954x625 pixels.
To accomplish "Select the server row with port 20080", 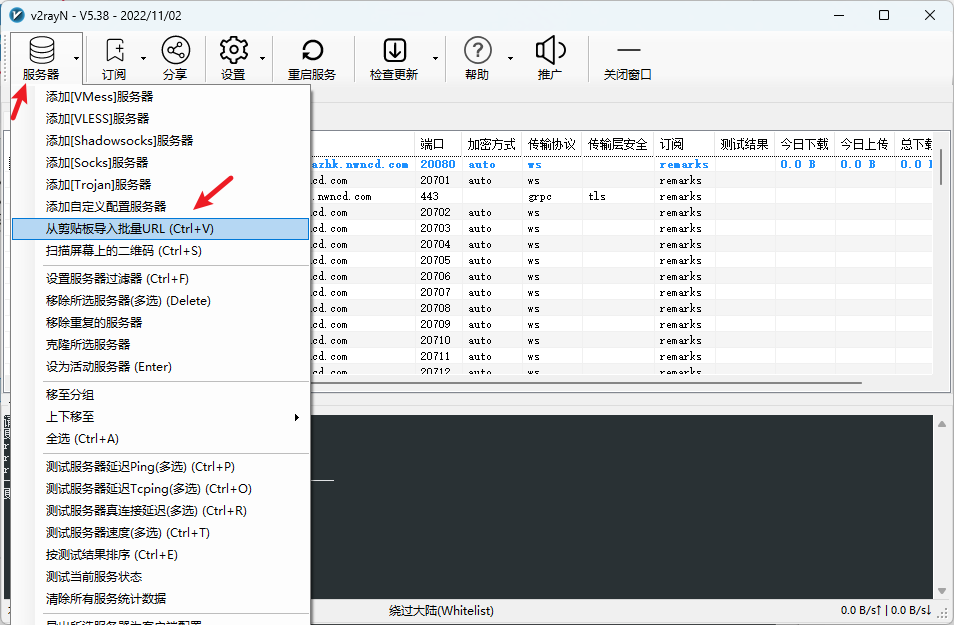I will pyautogui.click(x=621, y=164).
